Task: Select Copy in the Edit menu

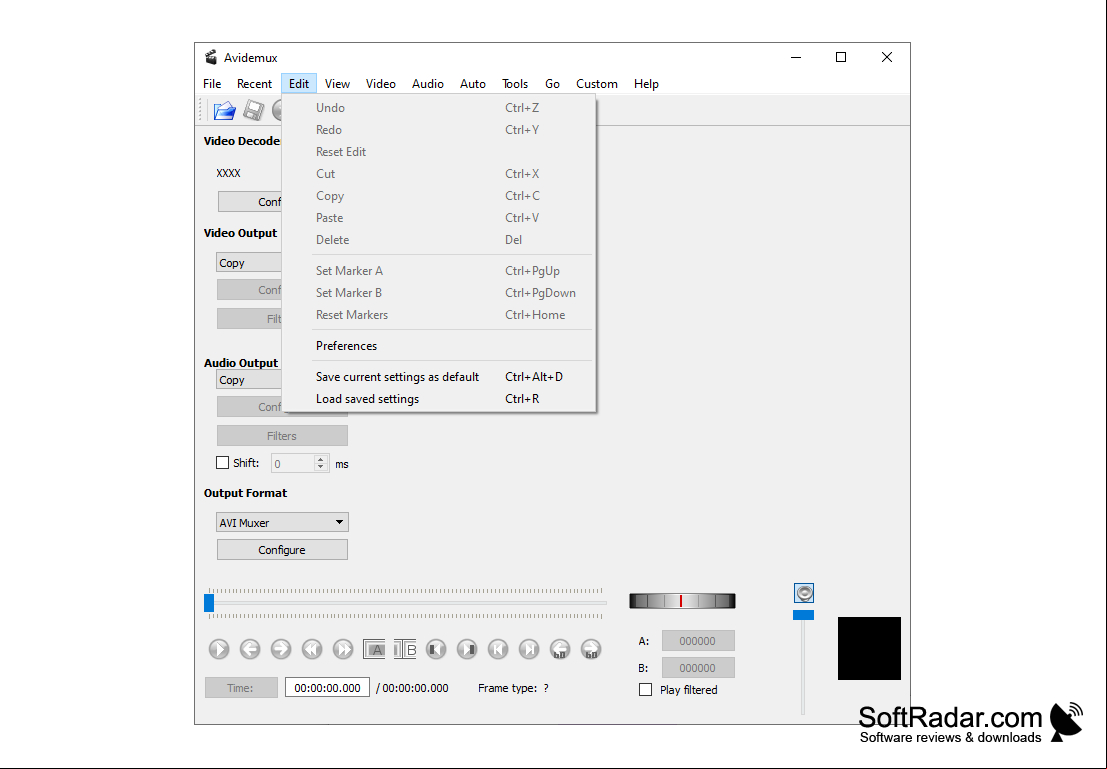Action: (x=439, y=196)
